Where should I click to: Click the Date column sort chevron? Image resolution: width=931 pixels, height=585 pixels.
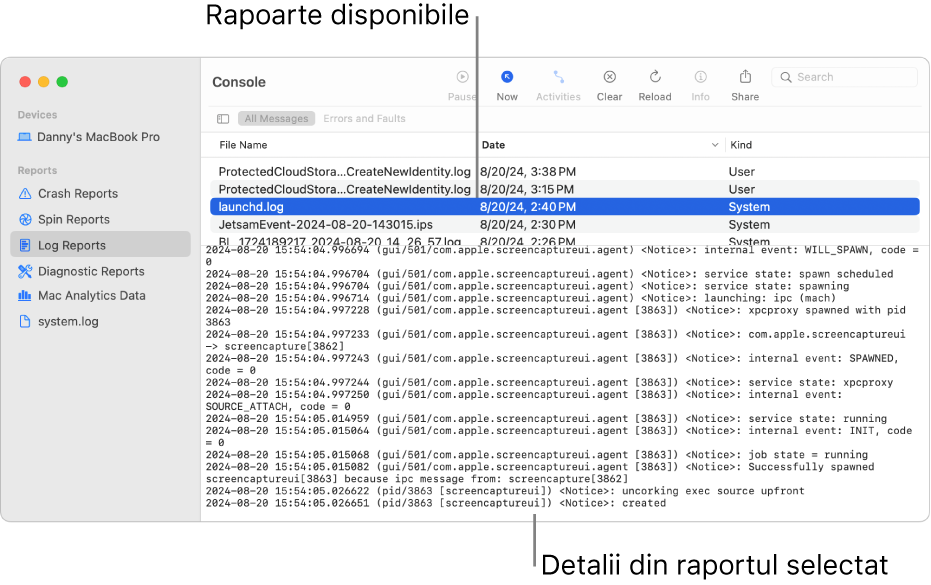(x=715, y=145)
